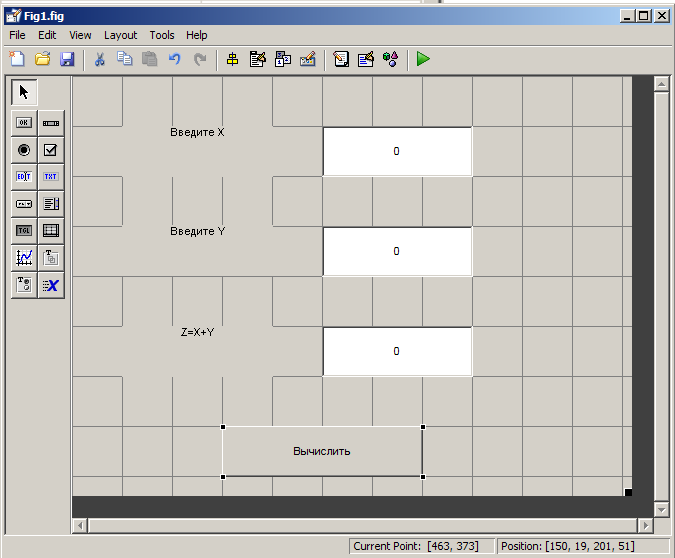Screen dimensions: 675x558
Task: Minimize the Fig1.fig window
Action: (x=627, y=16)
